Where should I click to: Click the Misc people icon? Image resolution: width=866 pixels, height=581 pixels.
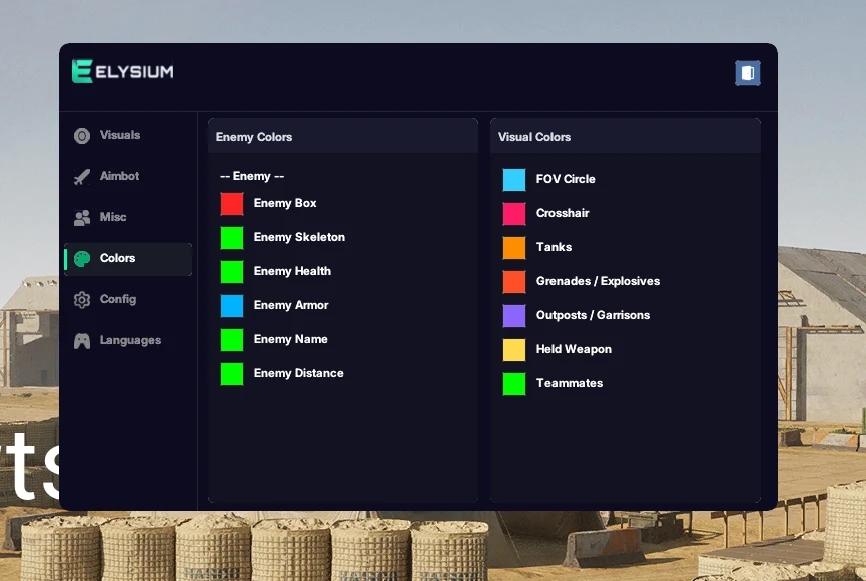coord(82,218)
